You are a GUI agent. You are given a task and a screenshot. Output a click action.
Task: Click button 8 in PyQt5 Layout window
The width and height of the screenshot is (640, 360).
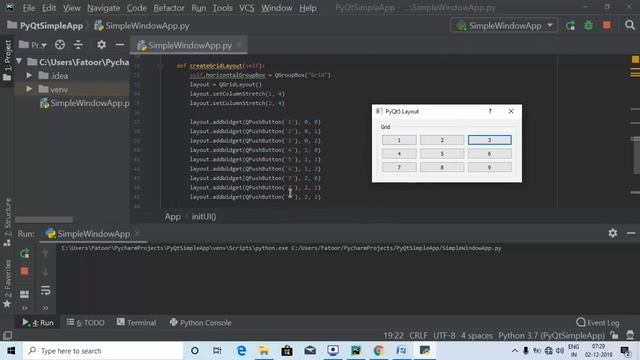pyautogui.click(x=442, y=167)
